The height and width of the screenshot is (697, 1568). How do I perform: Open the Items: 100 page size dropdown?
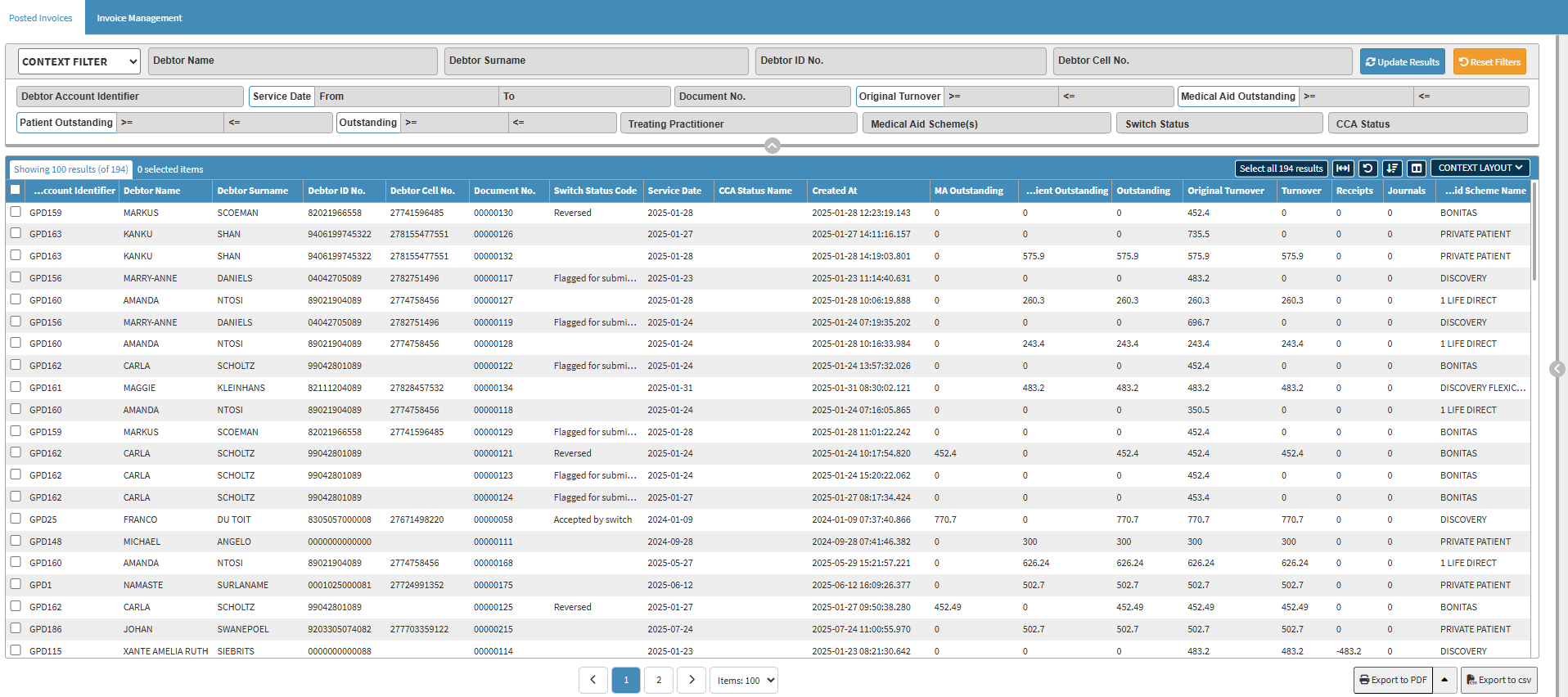[x=743, y=680]
